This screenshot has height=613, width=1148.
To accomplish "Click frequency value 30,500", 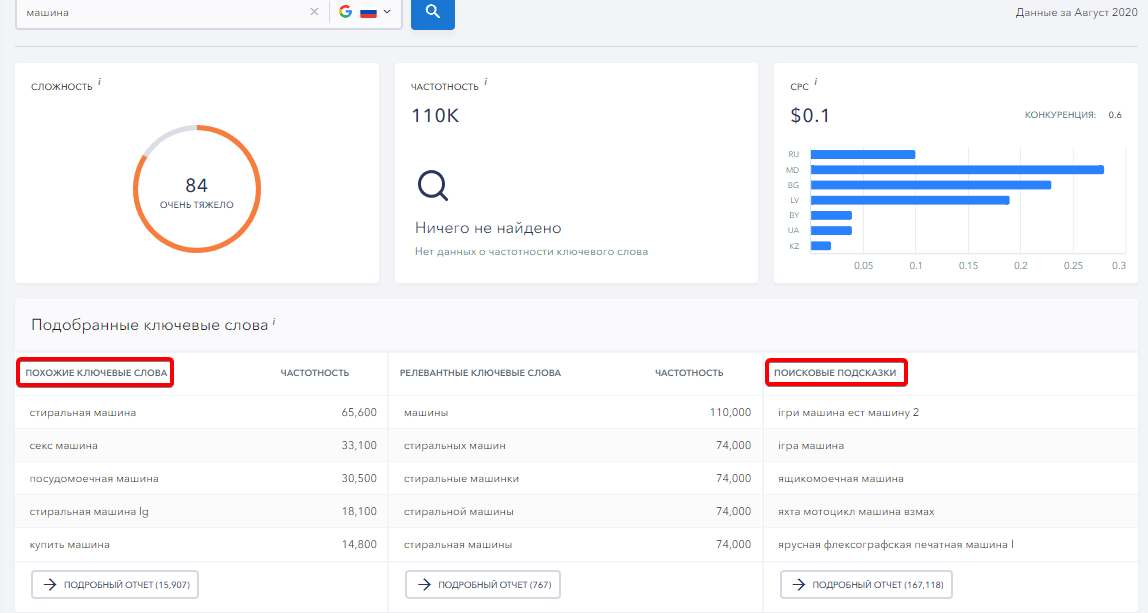I will [x=359, y=478].
